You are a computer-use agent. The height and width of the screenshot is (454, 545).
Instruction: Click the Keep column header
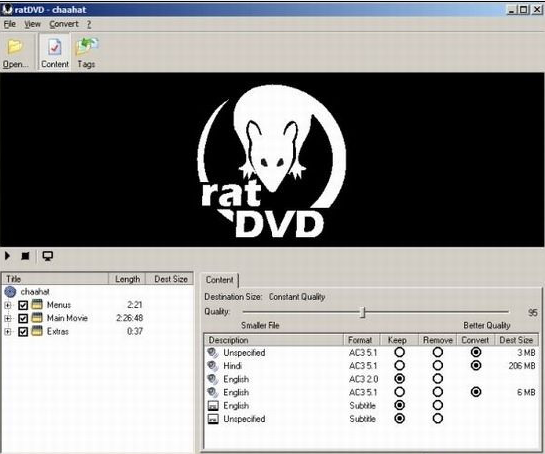click(x=398, y=340)
